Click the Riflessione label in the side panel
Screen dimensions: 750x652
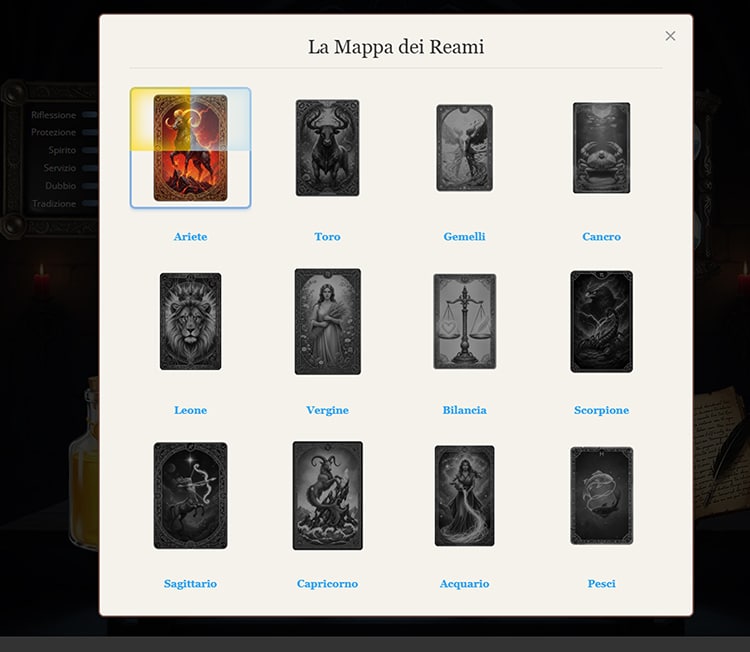pyautogui.click(x=53, y=115)
